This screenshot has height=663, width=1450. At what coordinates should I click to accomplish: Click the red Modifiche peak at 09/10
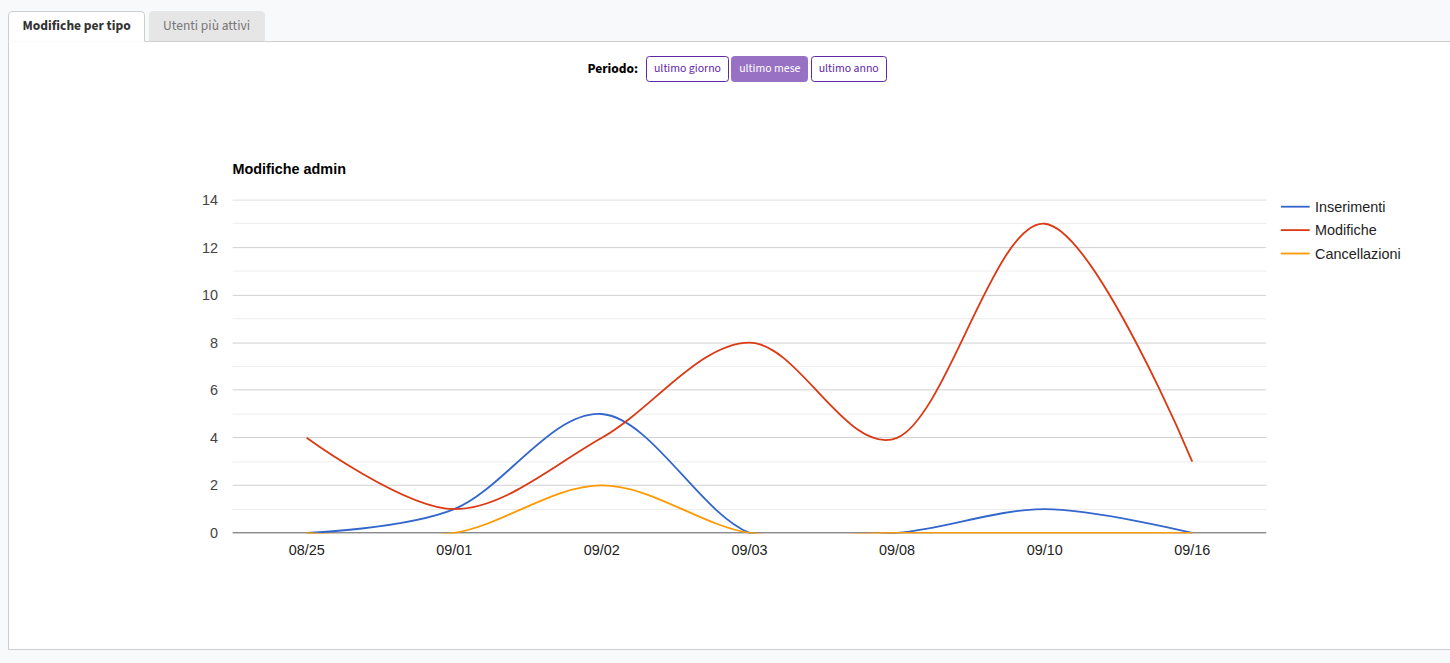click(x=1044, y=223)
